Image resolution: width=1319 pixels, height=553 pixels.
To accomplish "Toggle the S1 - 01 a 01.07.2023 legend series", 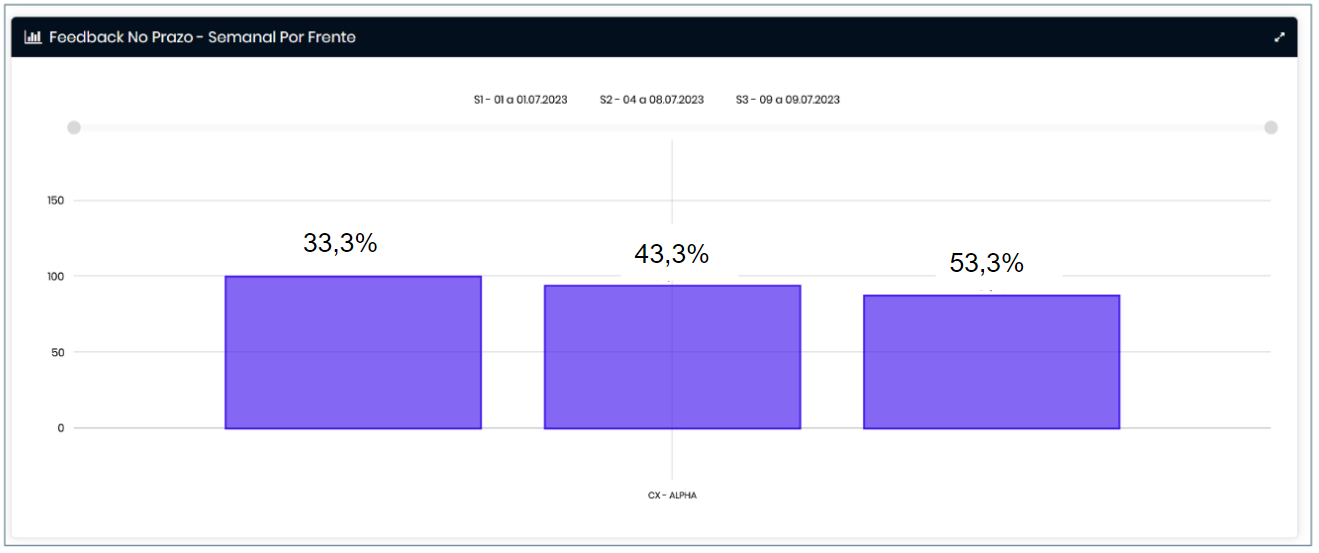I will tap(520, 100).
